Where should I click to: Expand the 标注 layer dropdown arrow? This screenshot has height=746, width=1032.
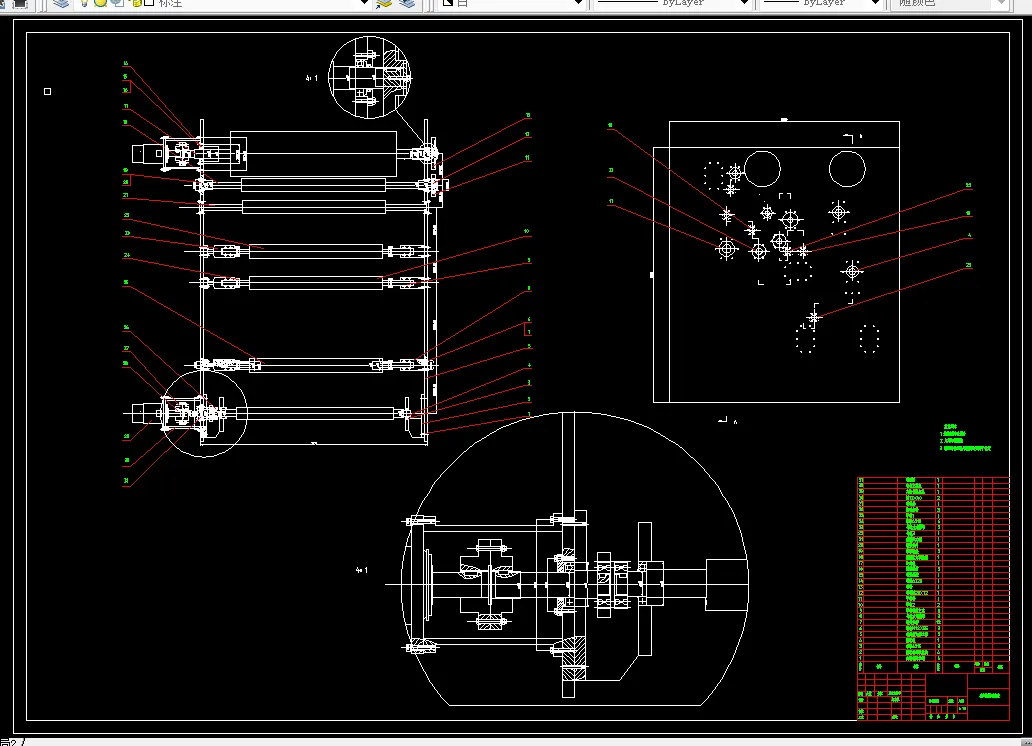pyautogui.click(x=364, y=3)
